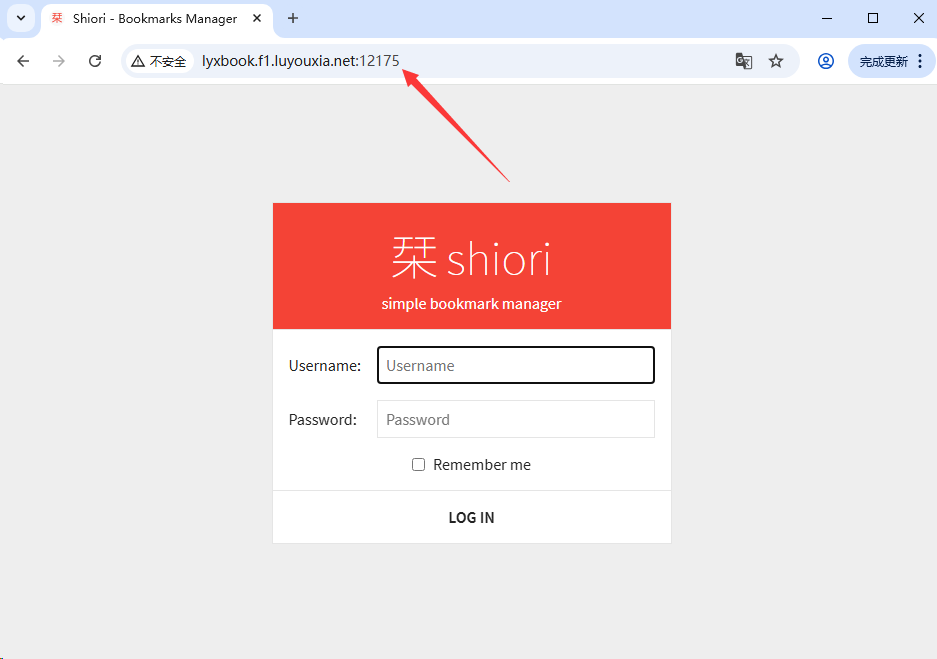Open a new browser tab
The width and height of the screenshot is (937, 659).
(293, 19)
